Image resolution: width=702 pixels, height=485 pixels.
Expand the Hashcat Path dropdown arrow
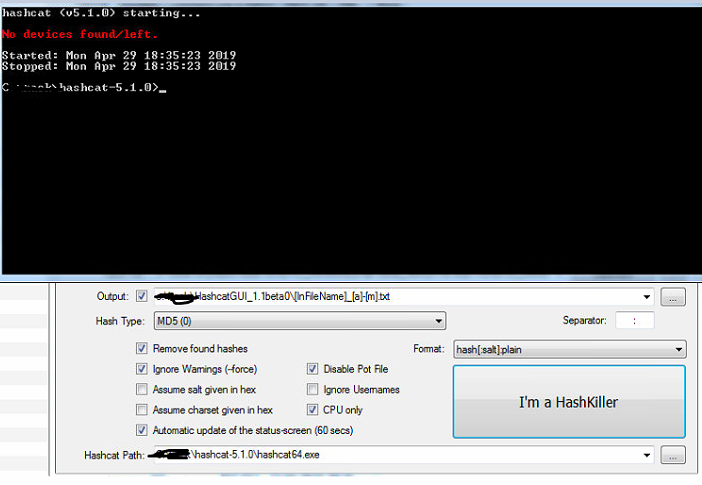[648, 455]
